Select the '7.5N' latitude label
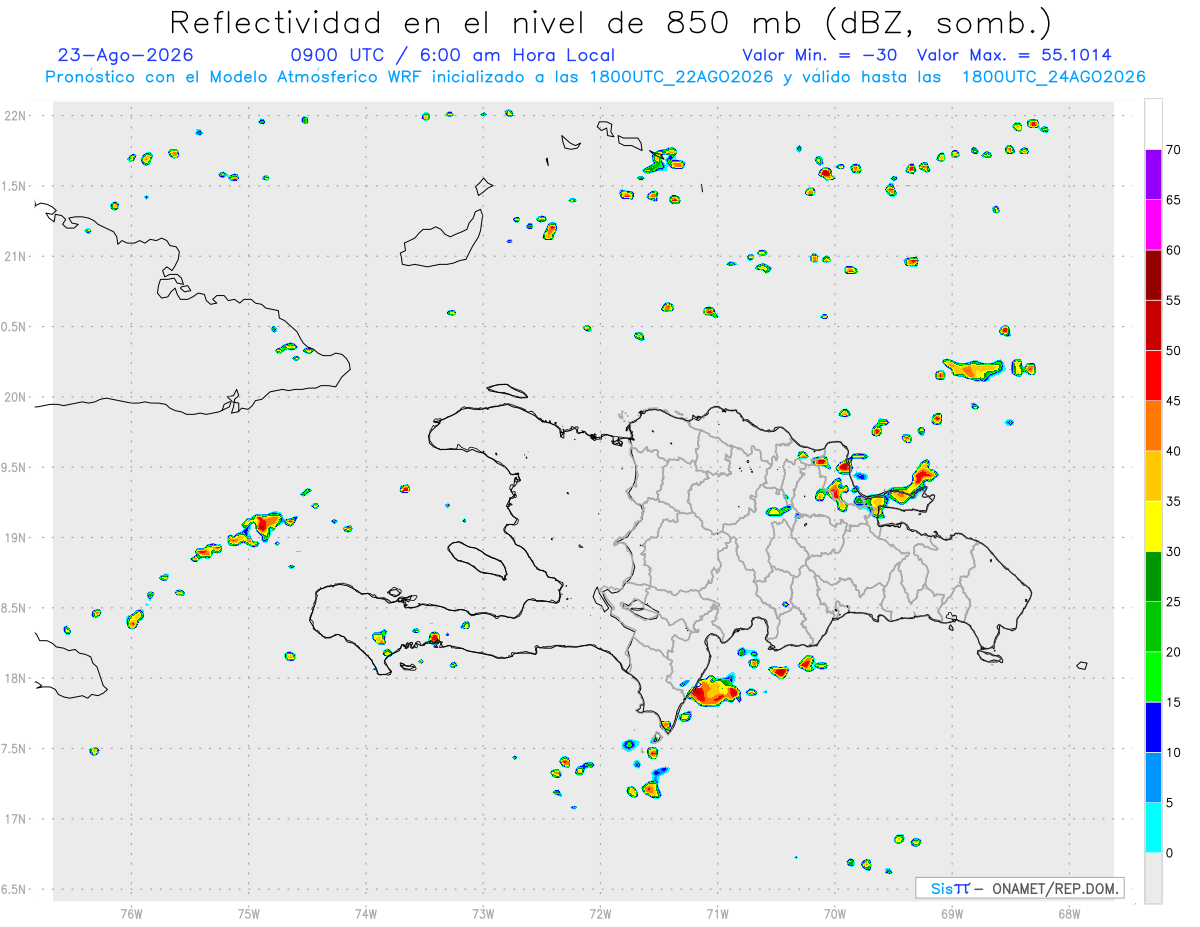The height and width of the screenshot is (927, 1200). point(15,749)
